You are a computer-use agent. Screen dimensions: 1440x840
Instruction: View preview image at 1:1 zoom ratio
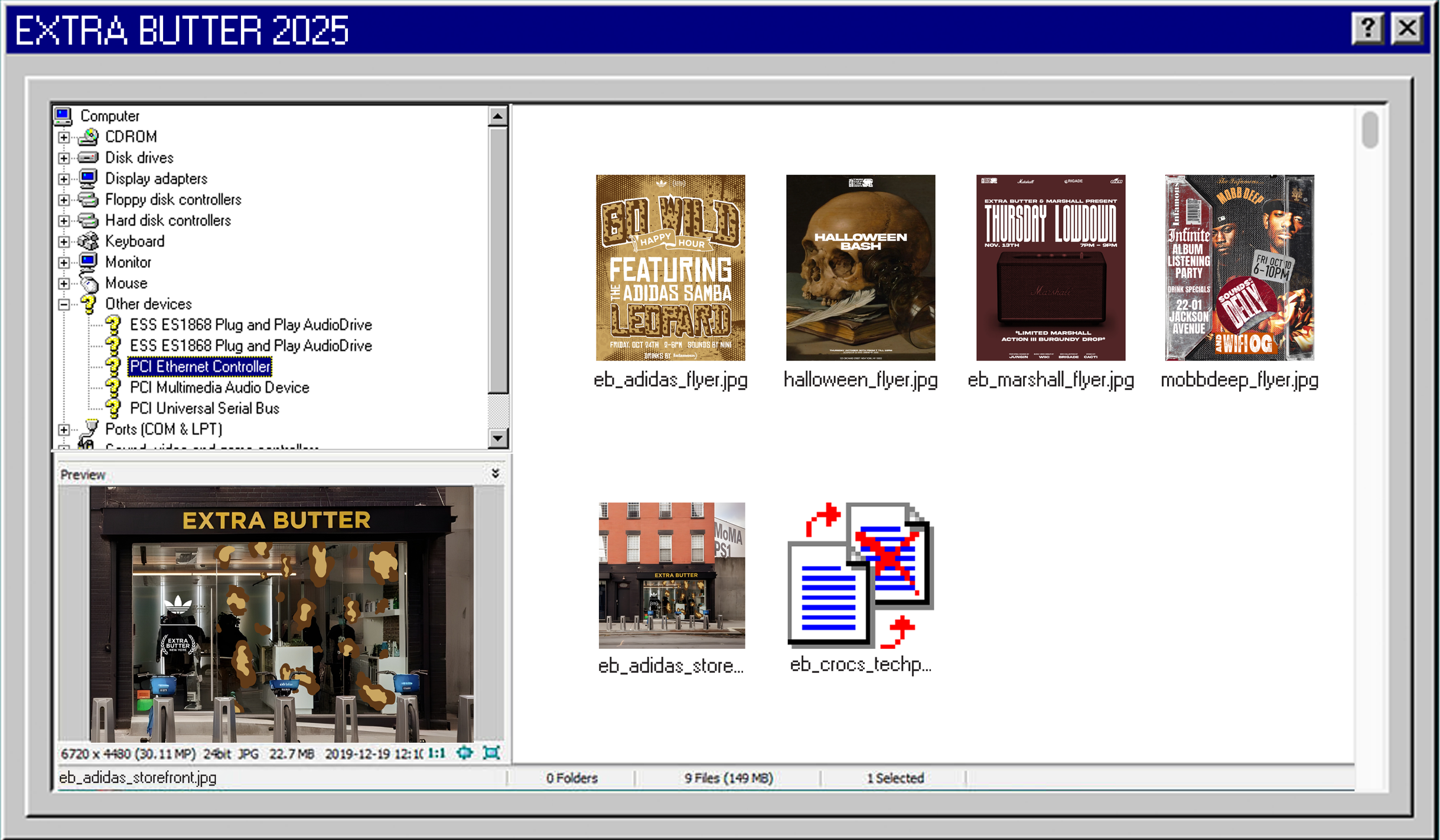click(x=435, y=753)
